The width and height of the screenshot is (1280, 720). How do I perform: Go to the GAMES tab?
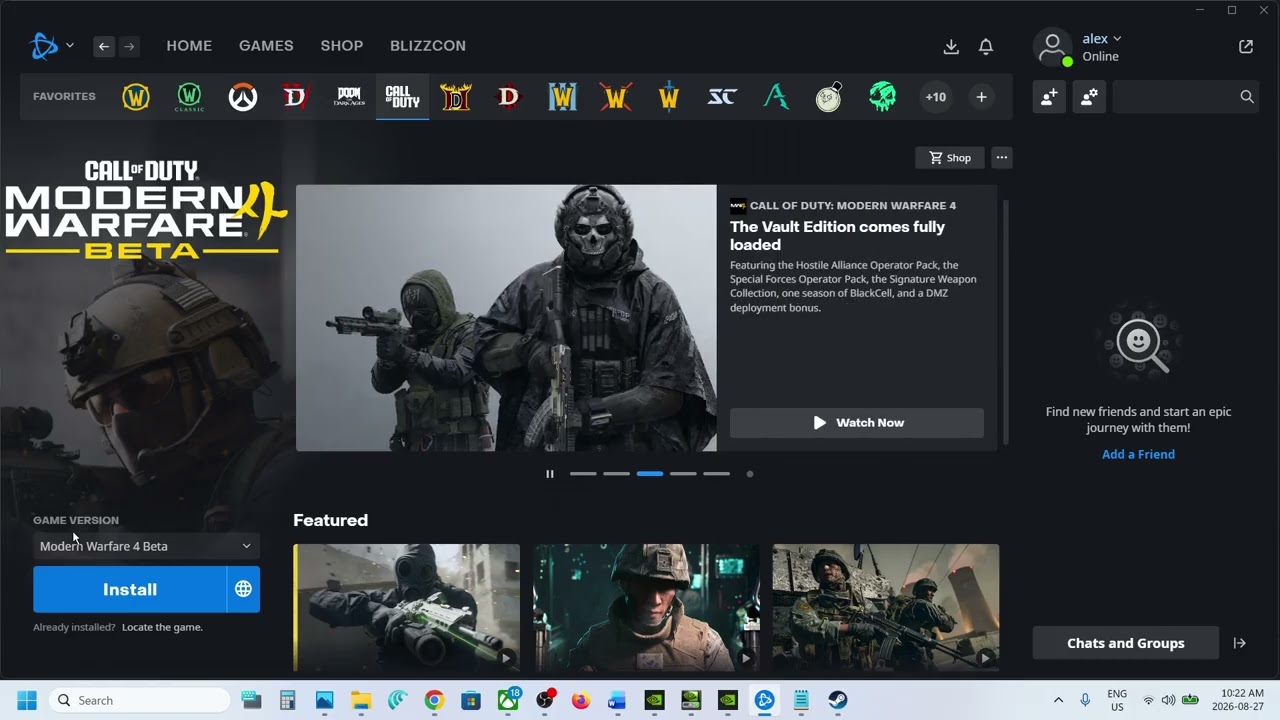[266, 46]
